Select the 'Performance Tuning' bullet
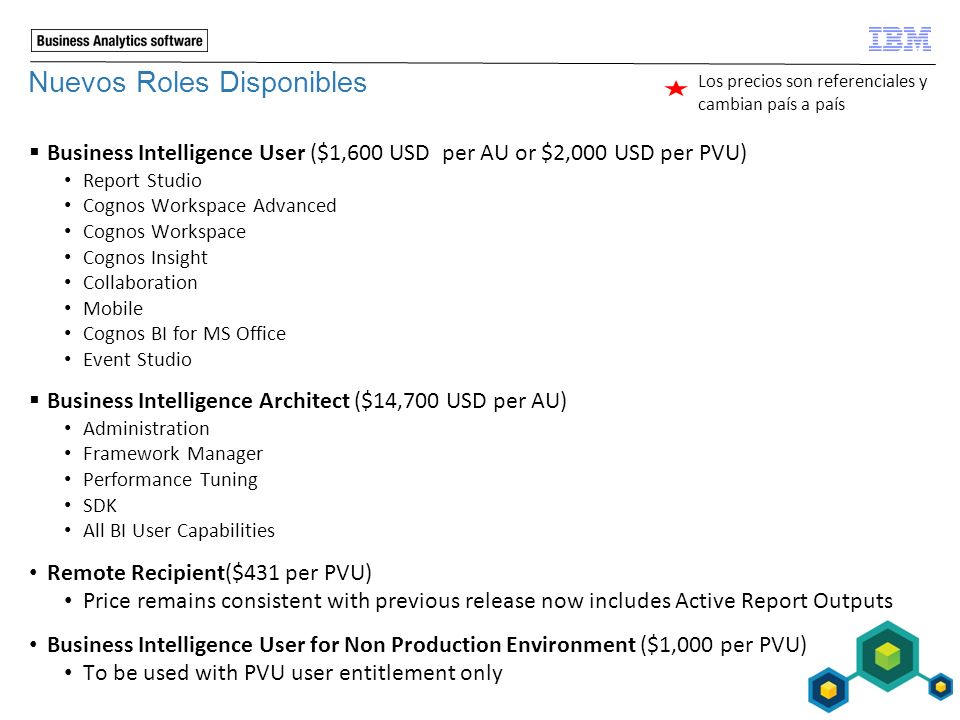This screenshot has height=720, width=960. click(170, 479)
